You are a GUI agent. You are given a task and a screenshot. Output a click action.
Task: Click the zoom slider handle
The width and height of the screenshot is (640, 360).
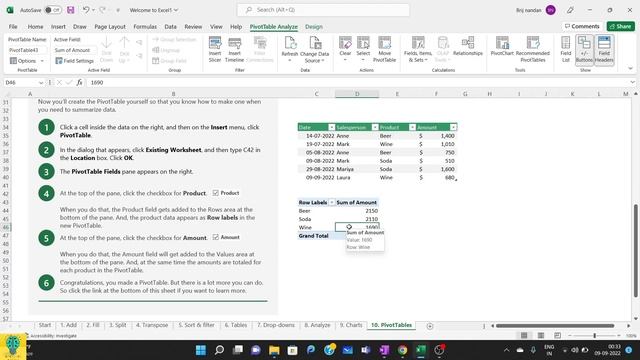pos(595,336)
